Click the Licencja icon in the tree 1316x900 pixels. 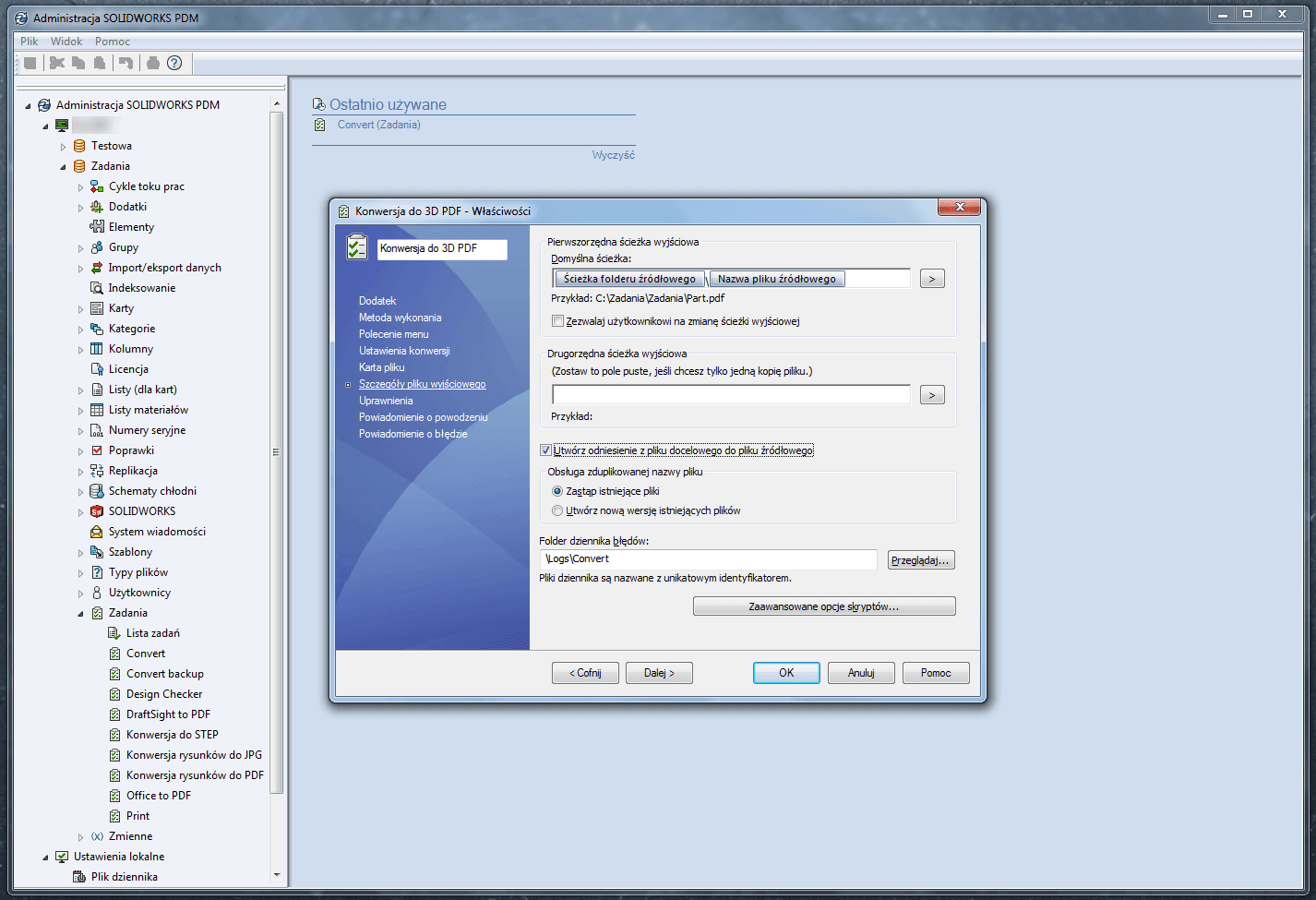tap(96, 368)
